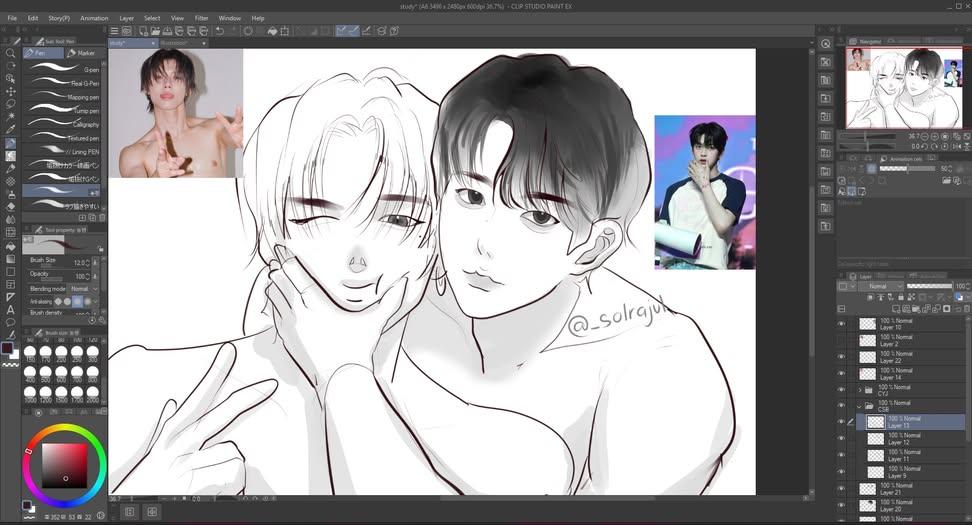
Task: Click the Undo arrow in command bar
Action: point(219,31)
